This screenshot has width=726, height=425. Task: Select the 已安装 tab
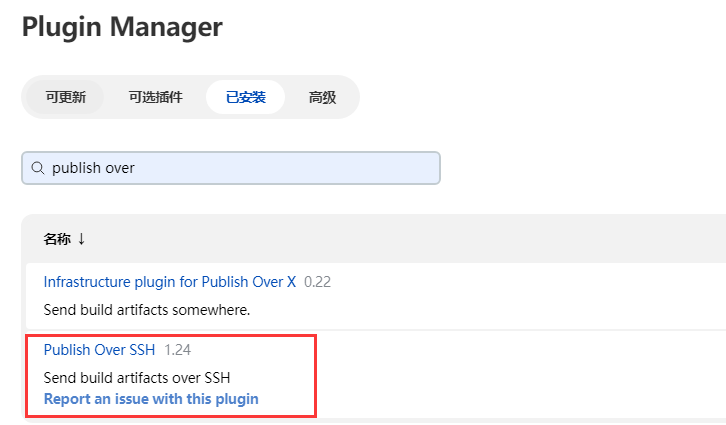tap(245, 97)
